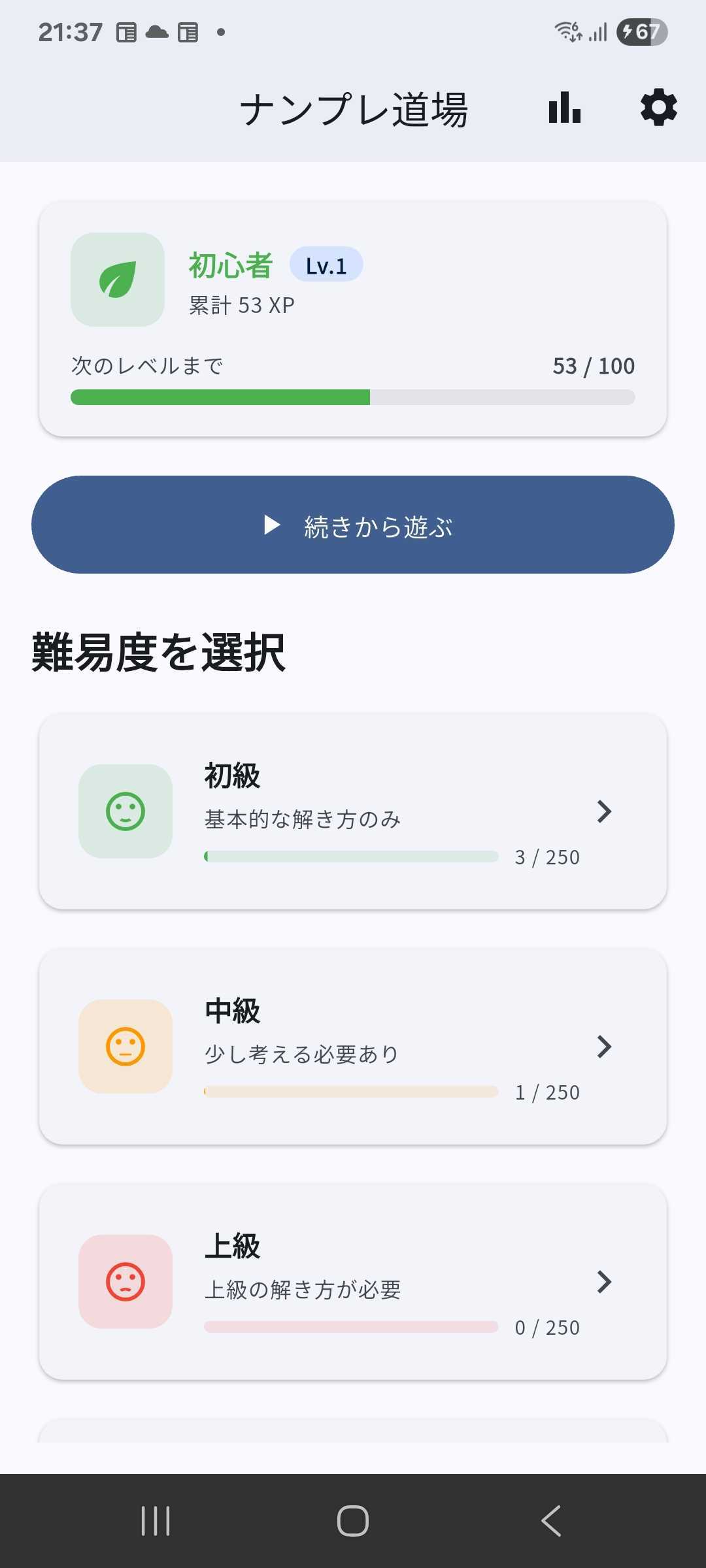Click the 初級 3 / 250 progress bar

(351, 857)
